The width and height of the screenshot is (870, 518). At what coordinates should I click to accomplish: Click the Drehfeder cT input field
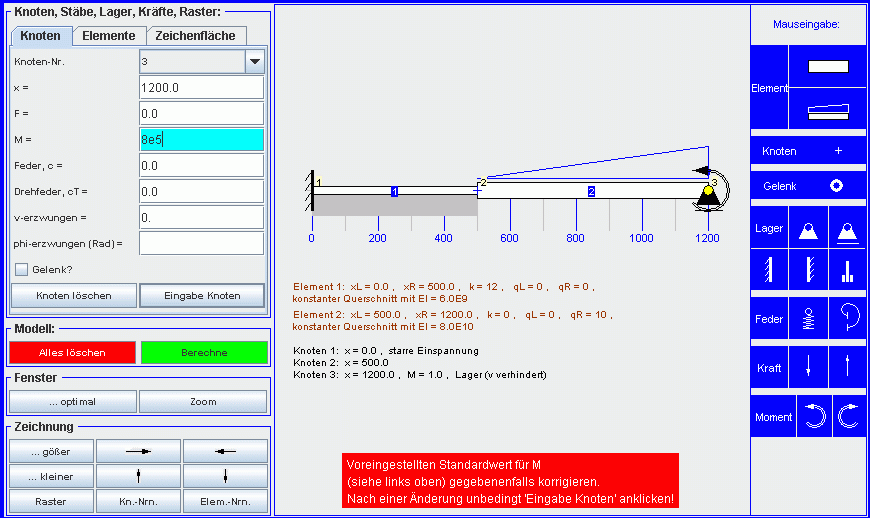pos(201,191)
